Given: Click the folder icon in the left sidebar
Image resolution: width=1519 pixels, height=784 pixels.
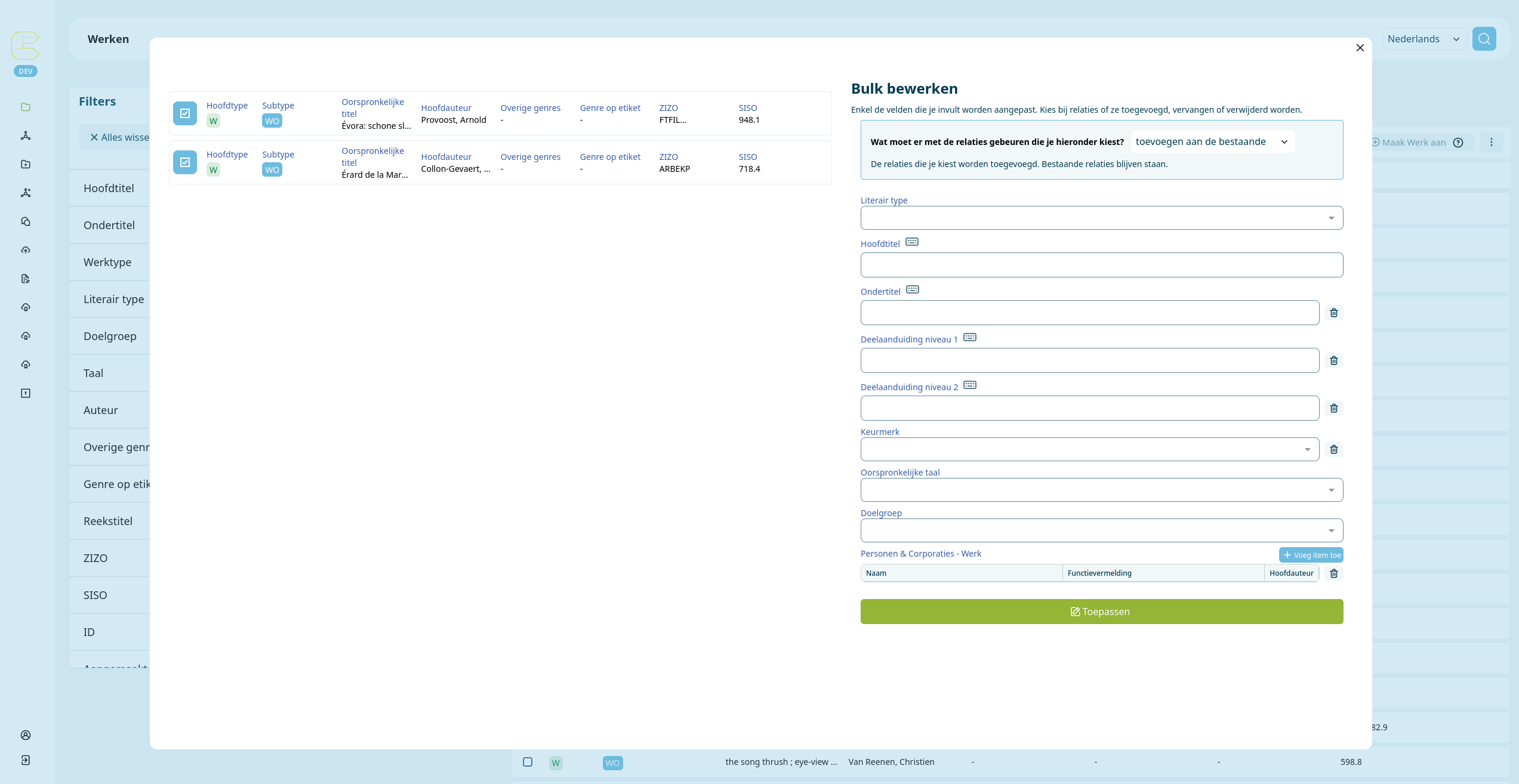Looking at the screenshot, I should 26,107.
